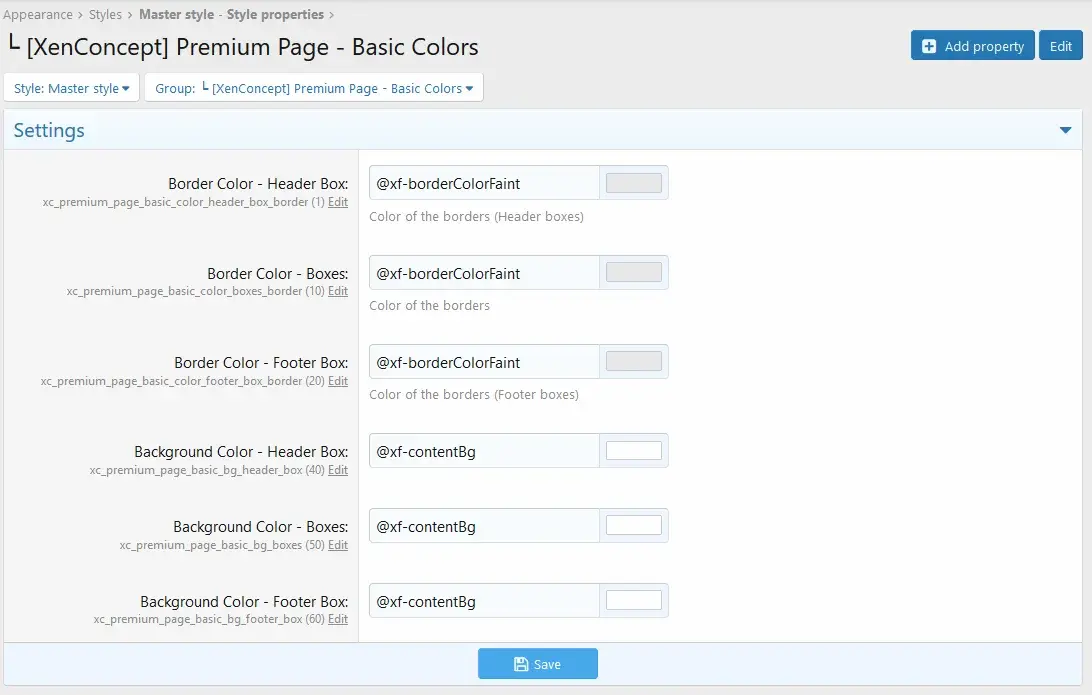Focus the Border Color - Boxes text field
Image resolution: width=1092 pixels, height=695 pixels.
coord(484,273)
